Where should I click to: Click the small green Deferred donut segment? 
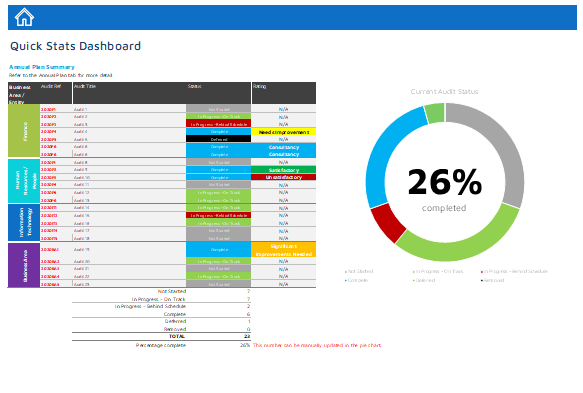(x=435, y=113)
